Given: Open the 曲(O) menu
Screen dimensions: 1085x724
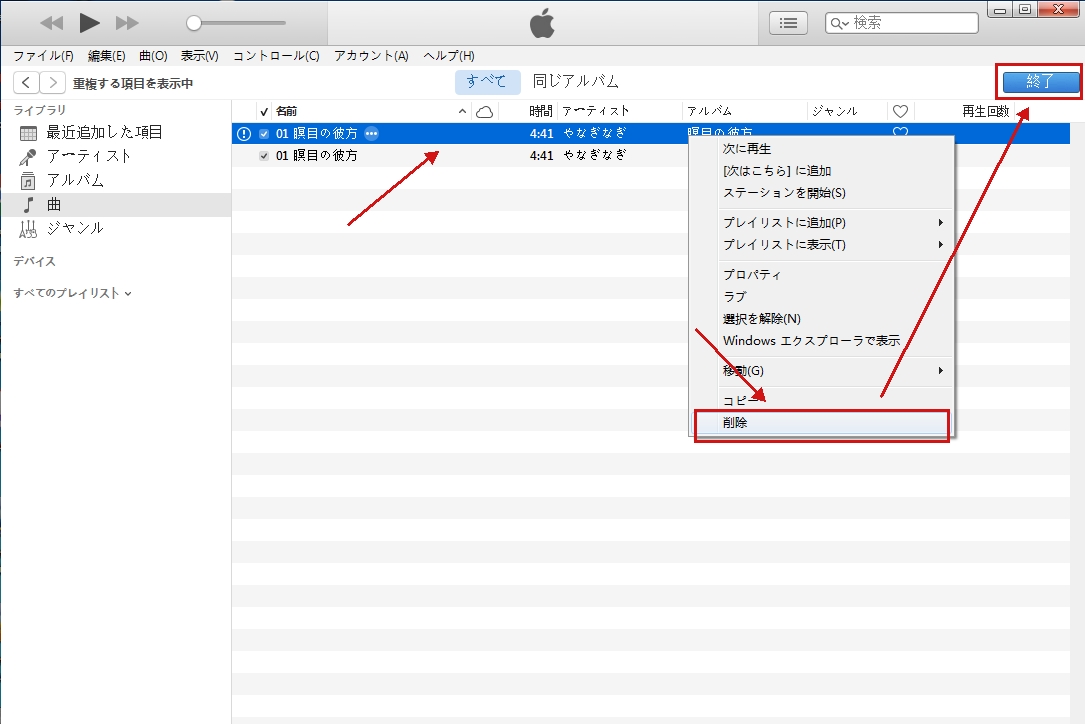Looking at the screenshot, I should [153, 56].
